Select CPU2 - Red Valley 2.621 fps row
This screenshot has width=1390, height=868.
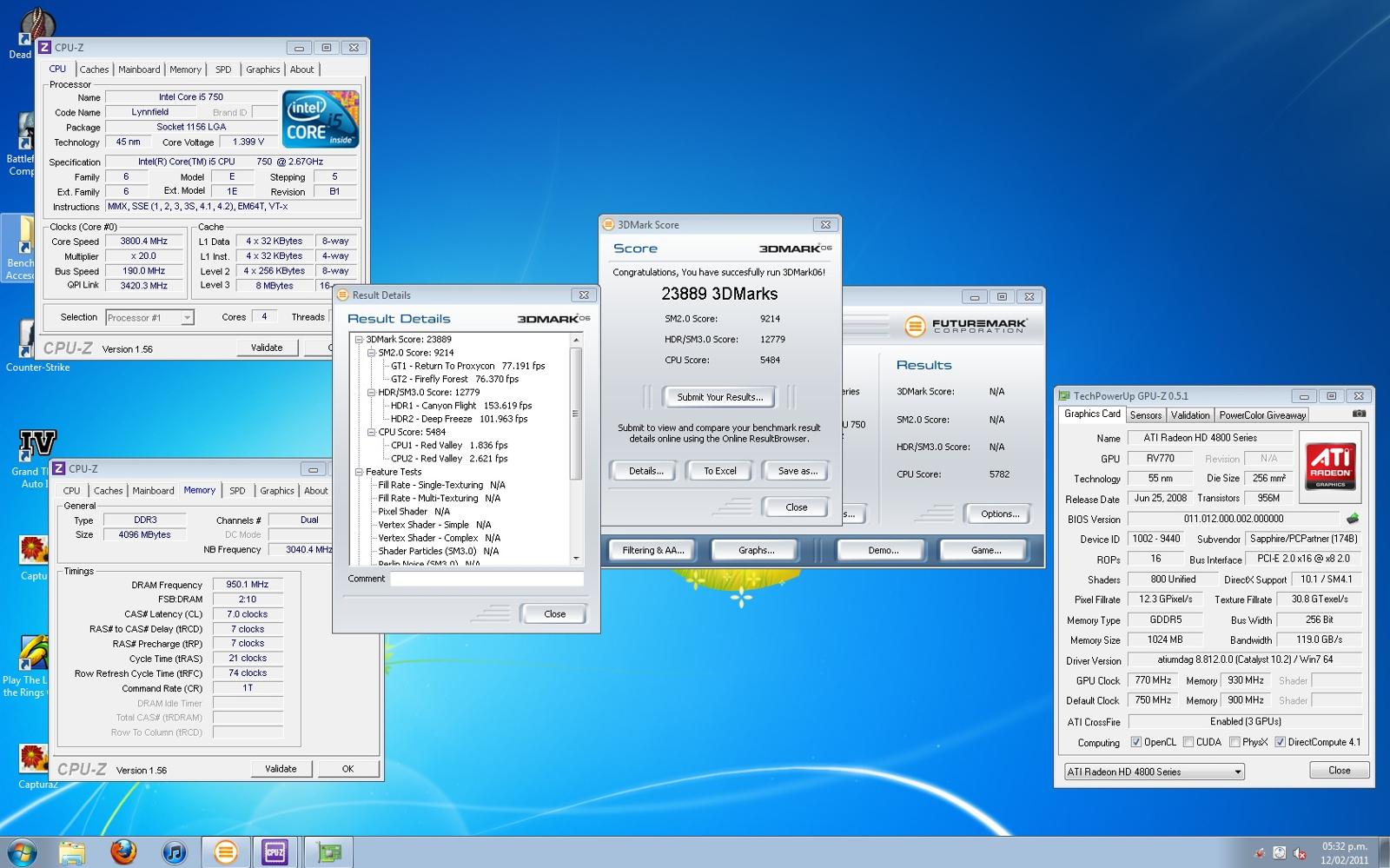point(449,459)
